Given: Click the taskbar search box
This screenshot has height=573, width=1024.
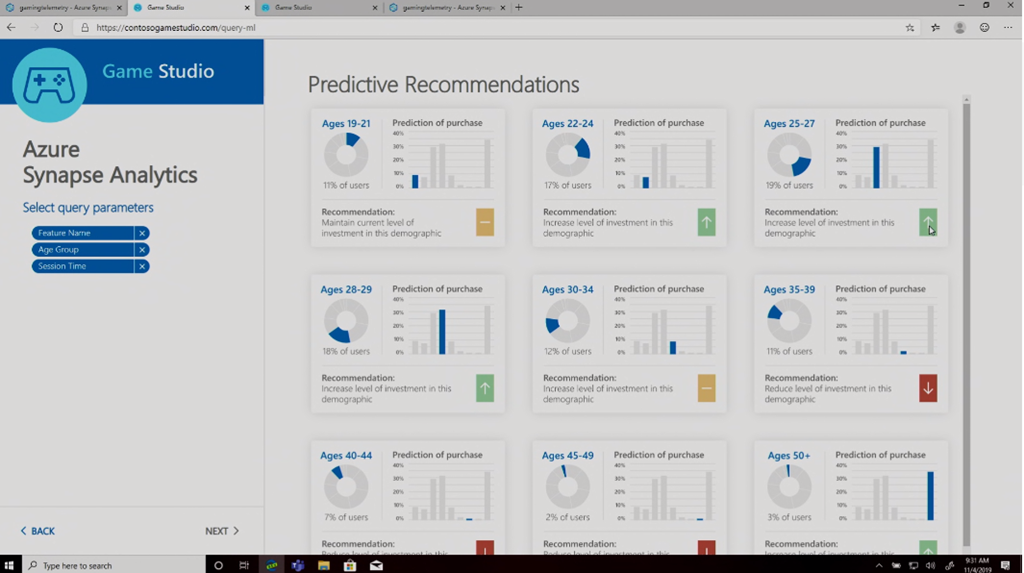Looking at the screenshot, I should 114,565.
